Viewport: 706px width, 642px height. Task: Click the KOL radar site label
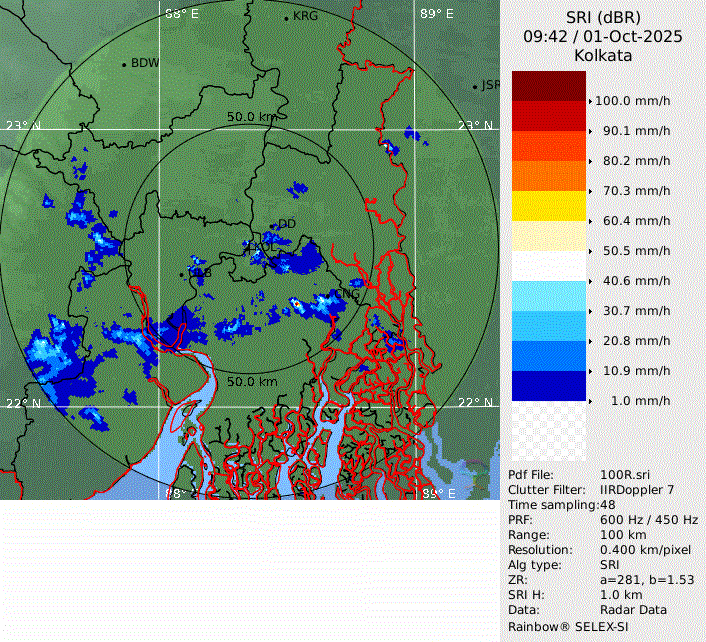point(262,245)
